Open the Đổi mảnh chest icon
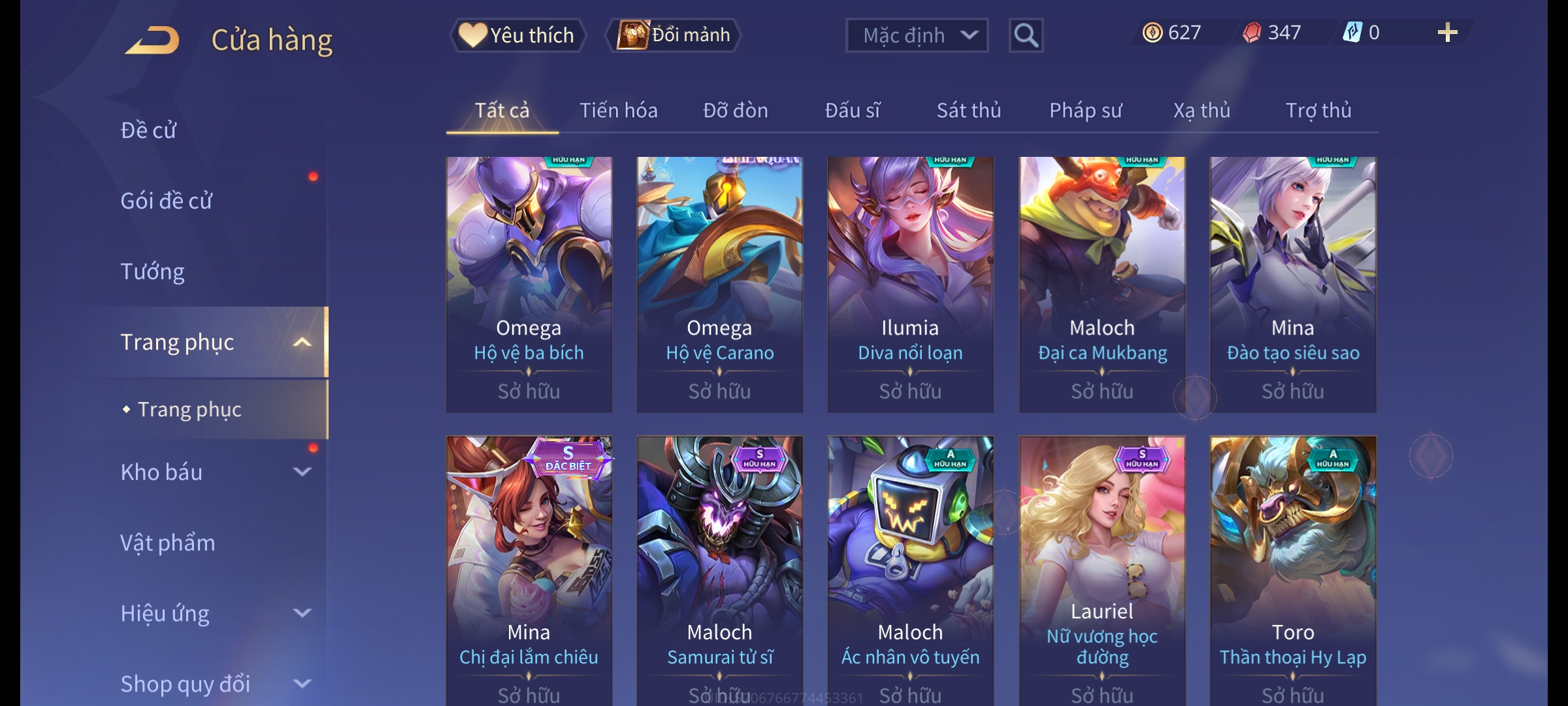The width and height of the screenshot is (1568, 706). pos(633,35)
